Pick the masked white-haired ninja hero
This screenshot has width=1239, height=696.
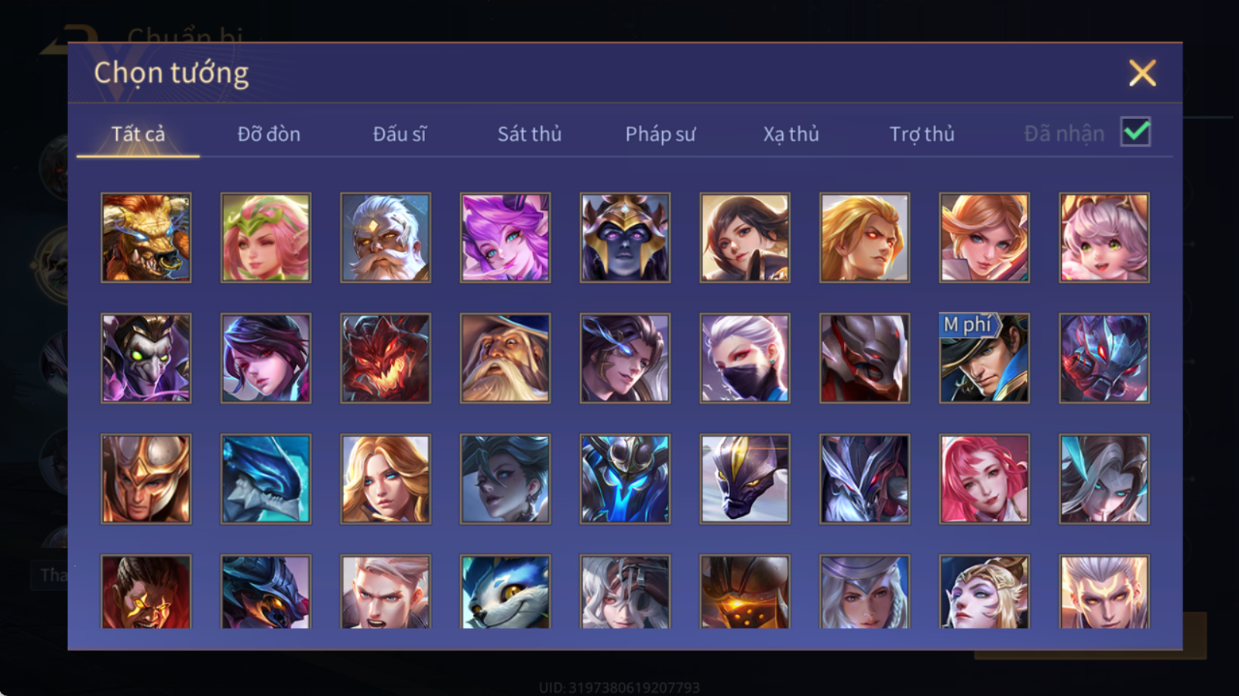click(x=745, y=358)
